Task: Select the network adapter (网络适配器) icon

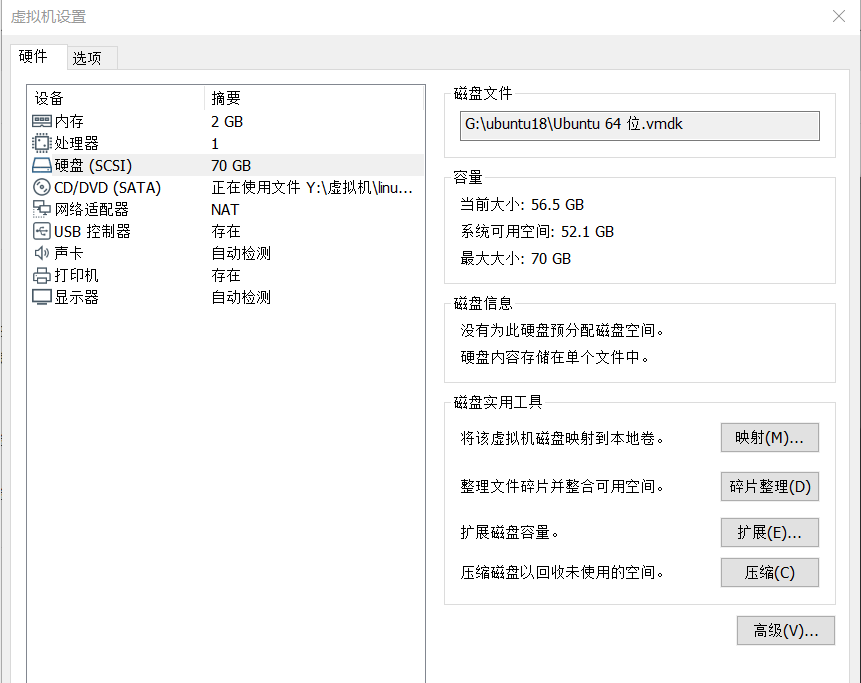Action: [x=42, y=209]
